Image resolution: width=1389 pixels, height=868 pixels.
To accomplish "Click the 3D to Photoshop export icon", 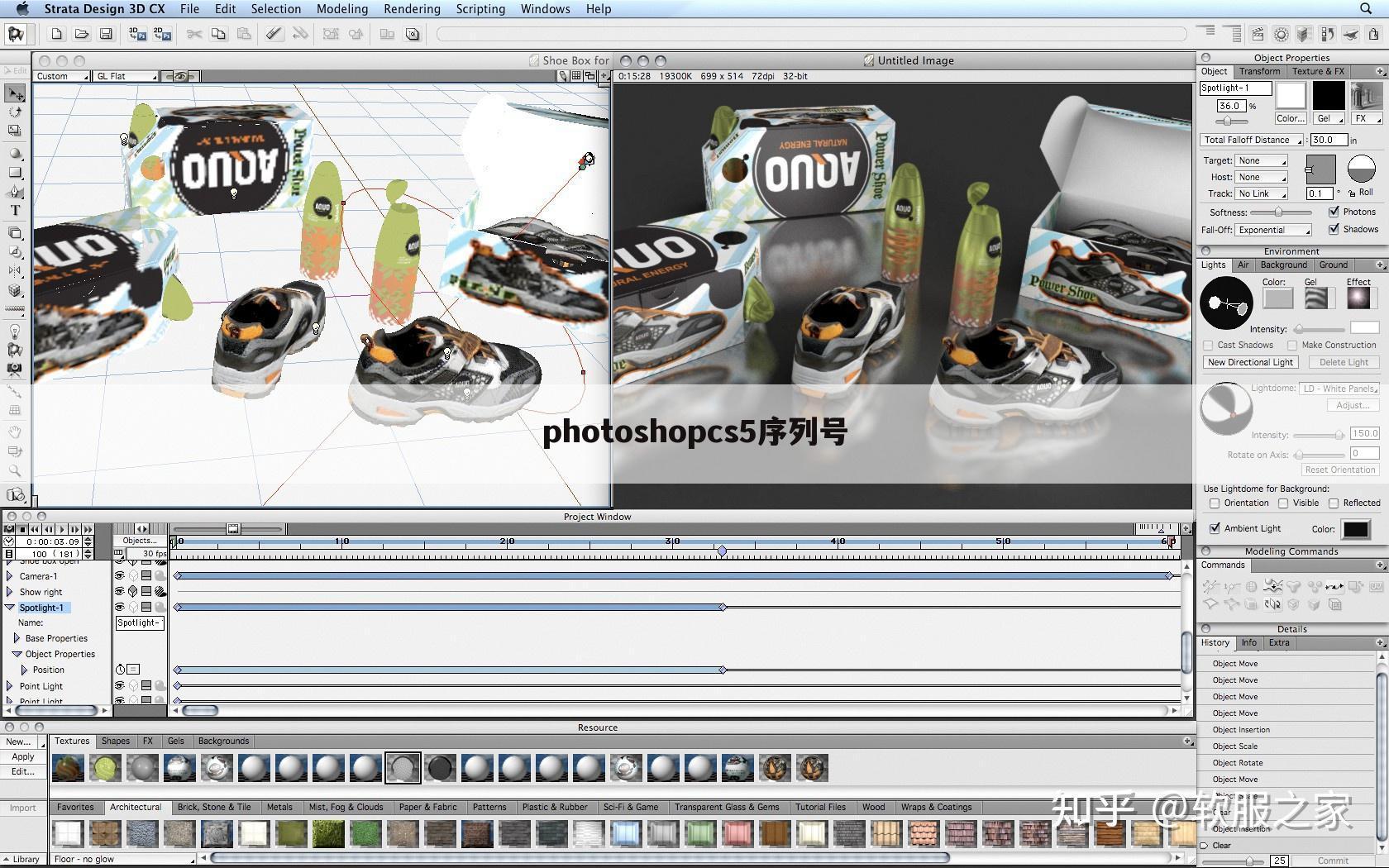I will (x=137, y=34).
